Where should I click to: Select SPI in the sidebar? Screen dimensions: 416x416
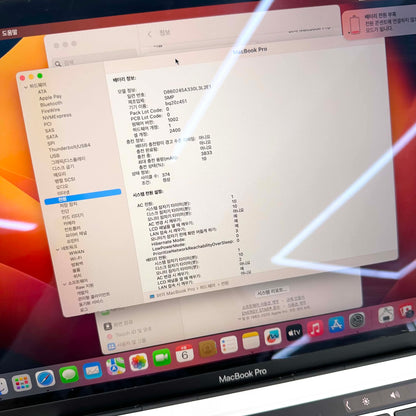[51, 143]
